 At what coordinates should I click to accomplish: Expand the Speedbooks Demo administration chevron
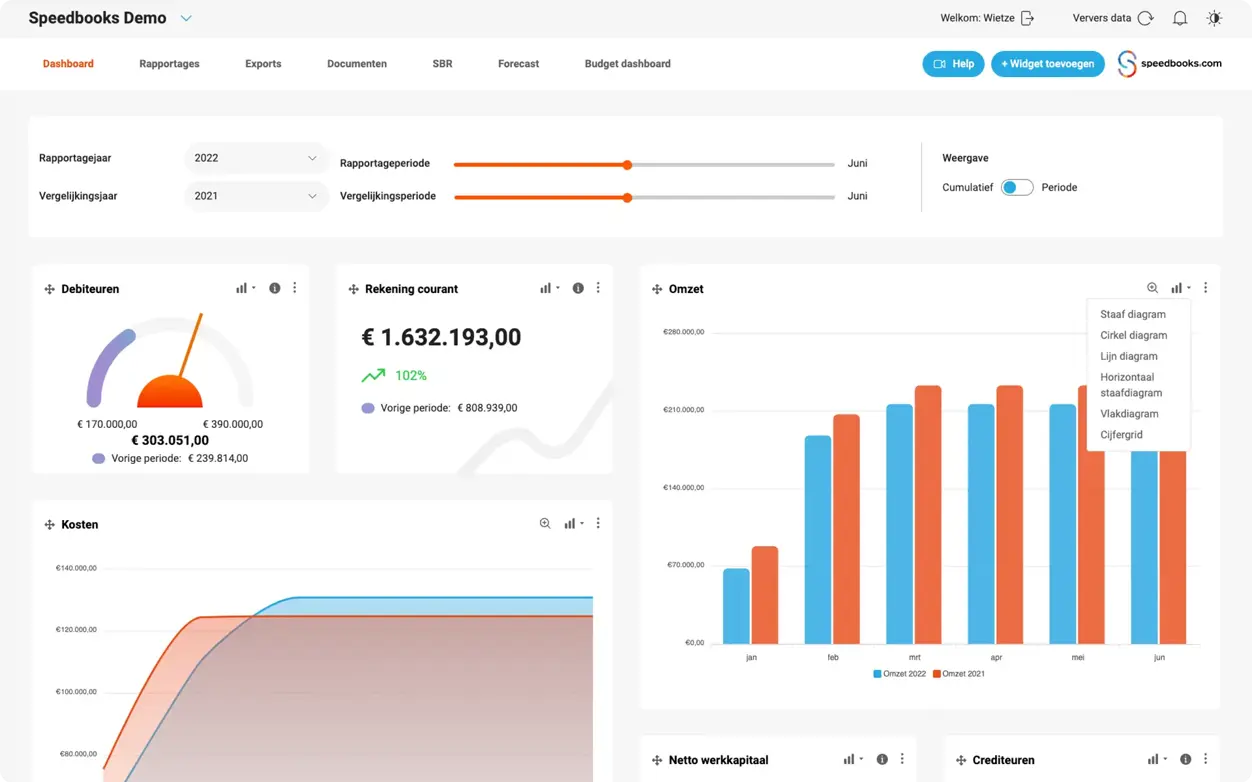(x=186, y=18)
